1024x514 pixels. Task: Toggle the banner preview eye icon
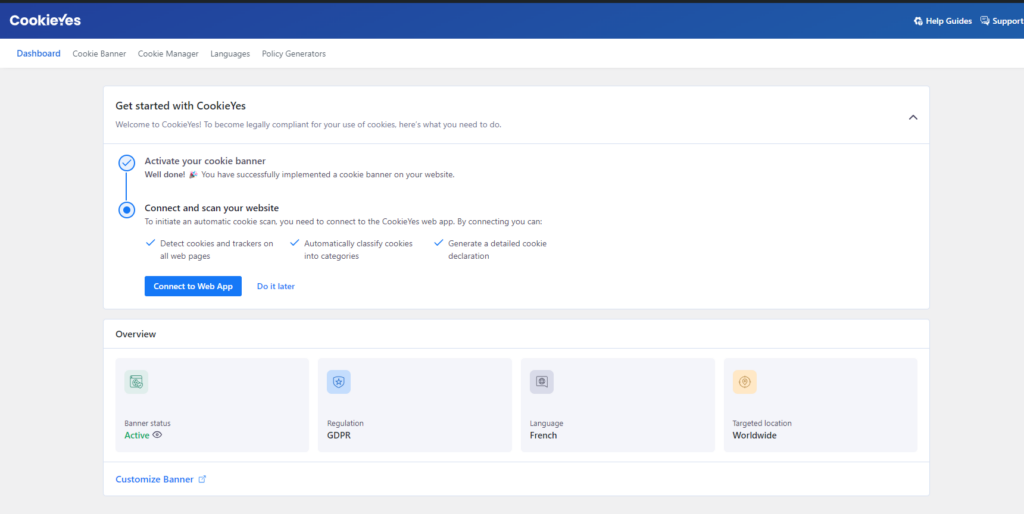pos(157,435)
